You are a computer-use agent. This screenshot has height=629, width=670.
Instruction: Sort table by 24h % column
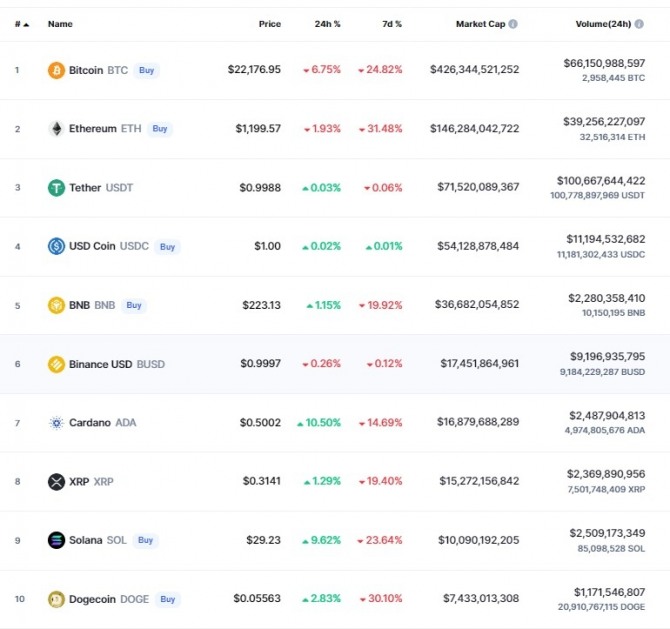pyautogui.click(x=329, y=23)
